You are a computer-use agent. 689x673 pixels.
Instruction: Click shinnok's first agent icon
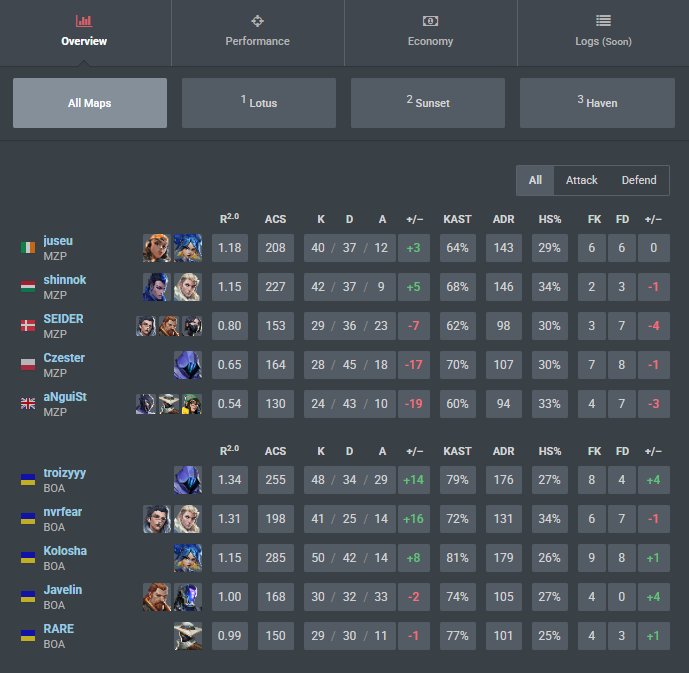(157, 287)
